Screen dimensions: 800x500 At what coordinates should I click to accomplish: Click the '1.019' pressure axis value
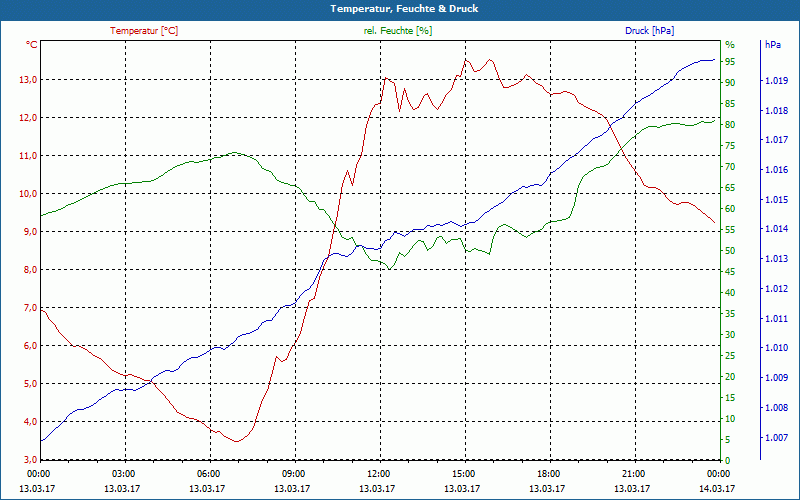[776, 81]
